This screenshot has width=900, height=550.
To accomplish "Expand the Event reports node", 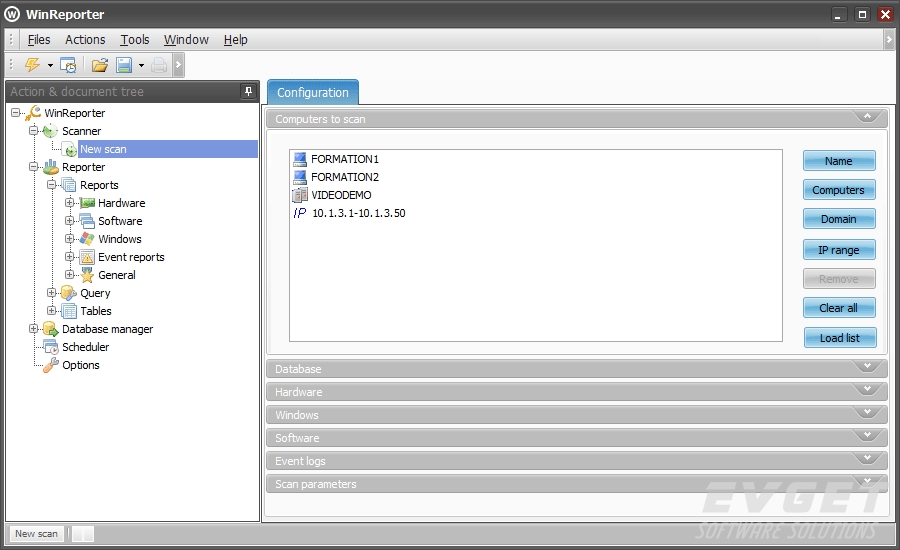I will click(69, 257).
